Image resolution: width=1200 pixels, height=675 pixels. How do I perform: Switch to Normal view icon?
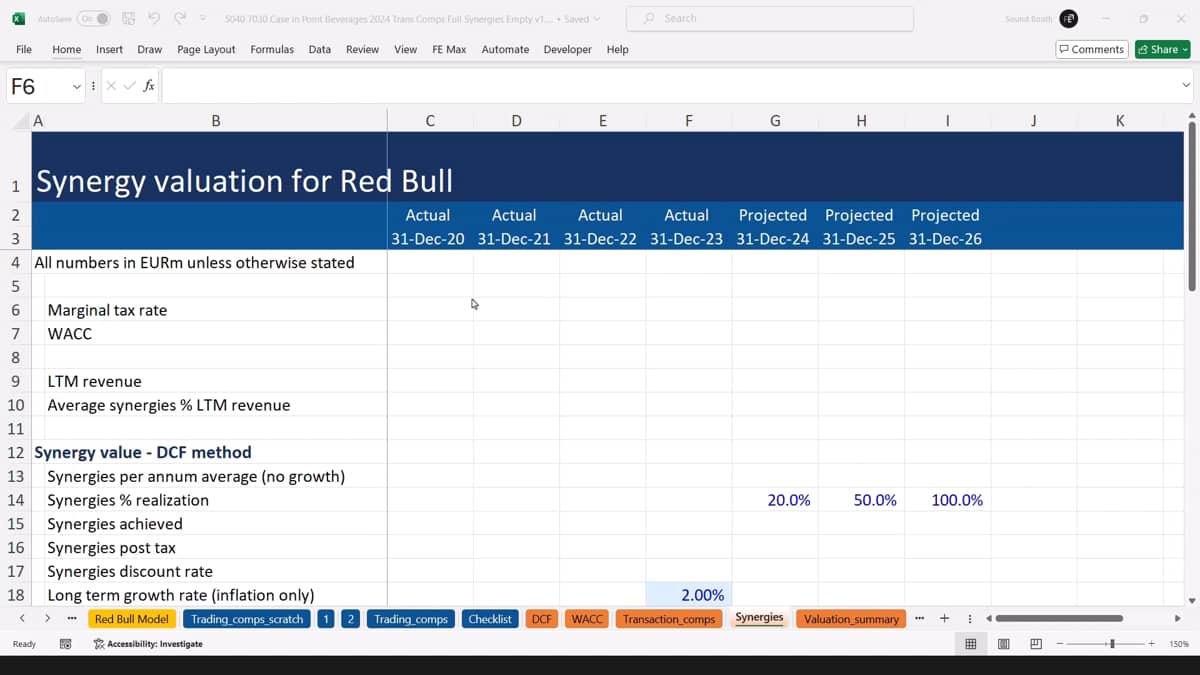(970, 644)
